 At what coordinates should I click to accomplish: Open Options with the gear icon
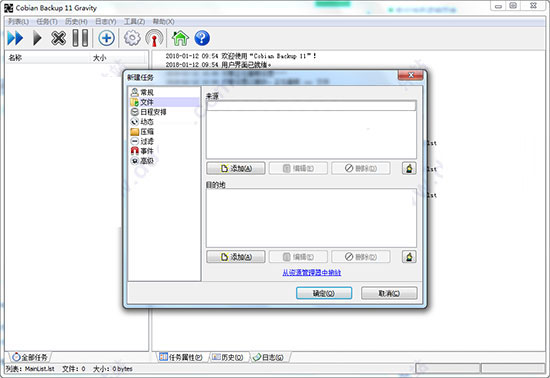(x=132, y=38)
